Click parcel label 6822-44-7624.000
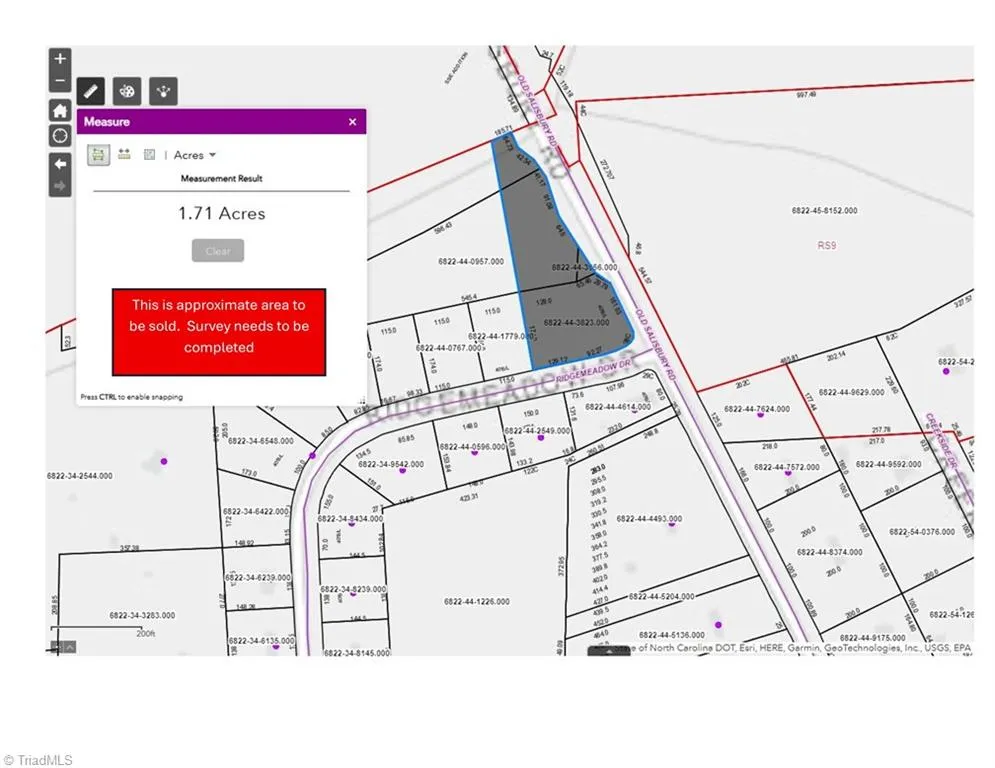This screenshot has width=995, height=768. 757,409
